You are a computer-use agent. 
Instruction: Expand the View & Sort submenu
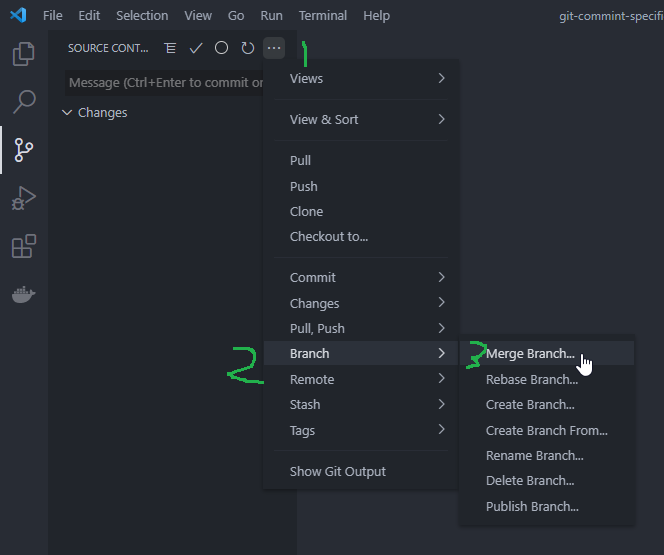tap(361, 120)
